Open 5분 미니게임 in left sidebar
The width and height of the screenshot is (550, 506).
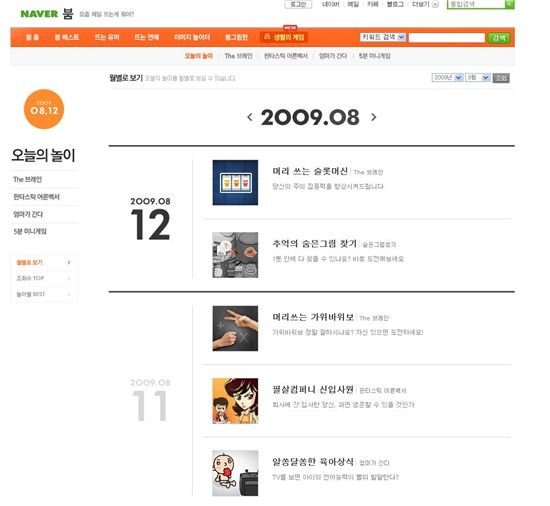pyautogui.click(x=30, y=231)
